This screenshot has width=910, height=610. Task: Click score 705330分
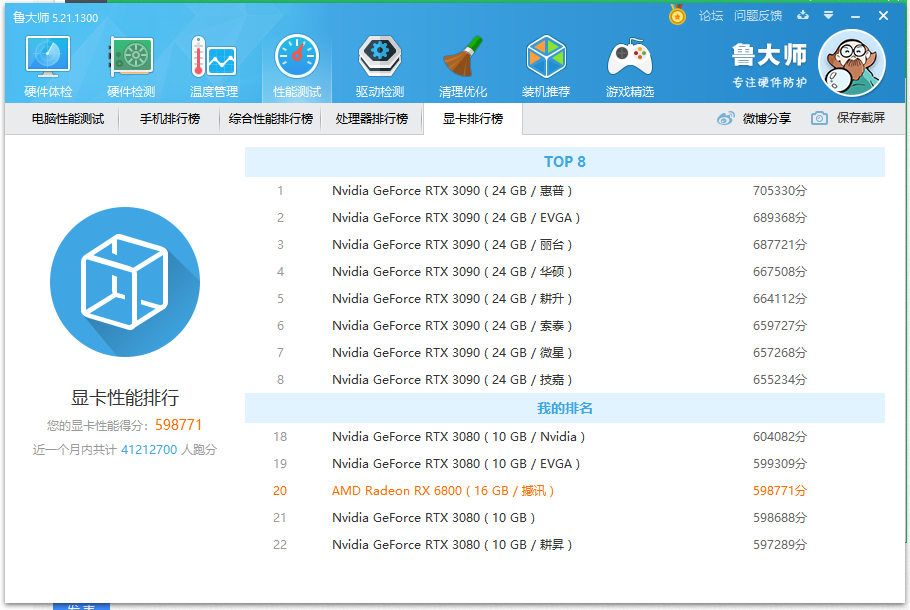[779, 191]
